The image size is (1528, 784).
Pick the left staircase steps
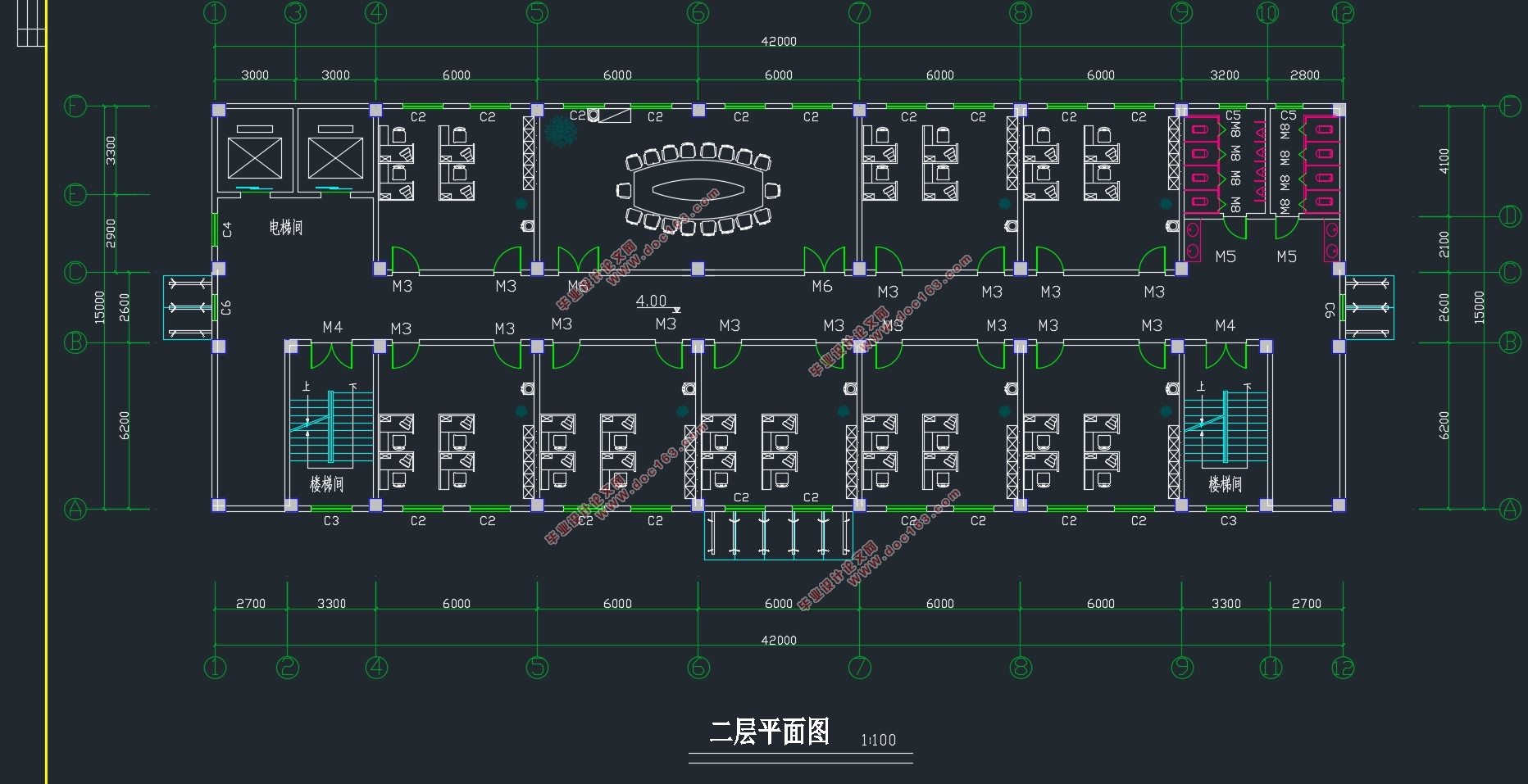331,426
